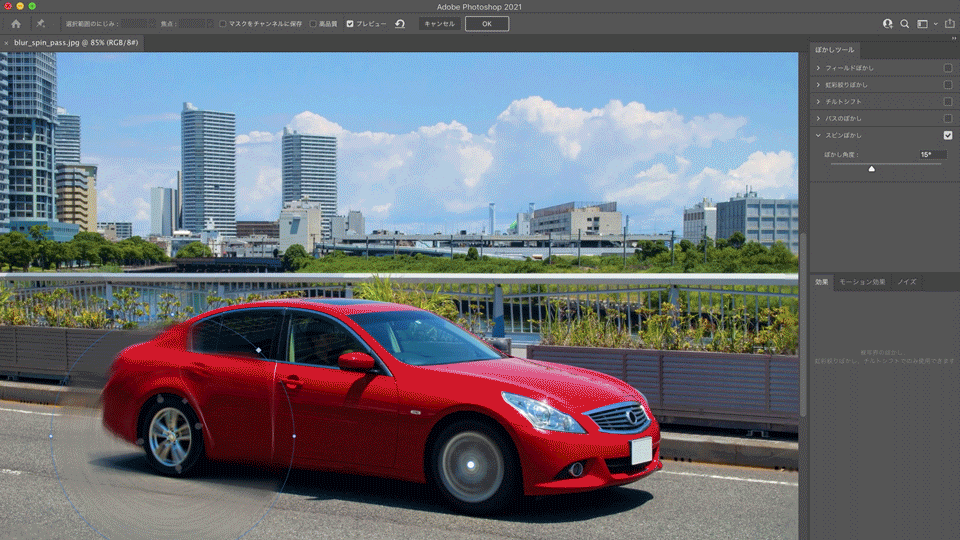Collapse the スピンぼかし section

tap(818, 135)
